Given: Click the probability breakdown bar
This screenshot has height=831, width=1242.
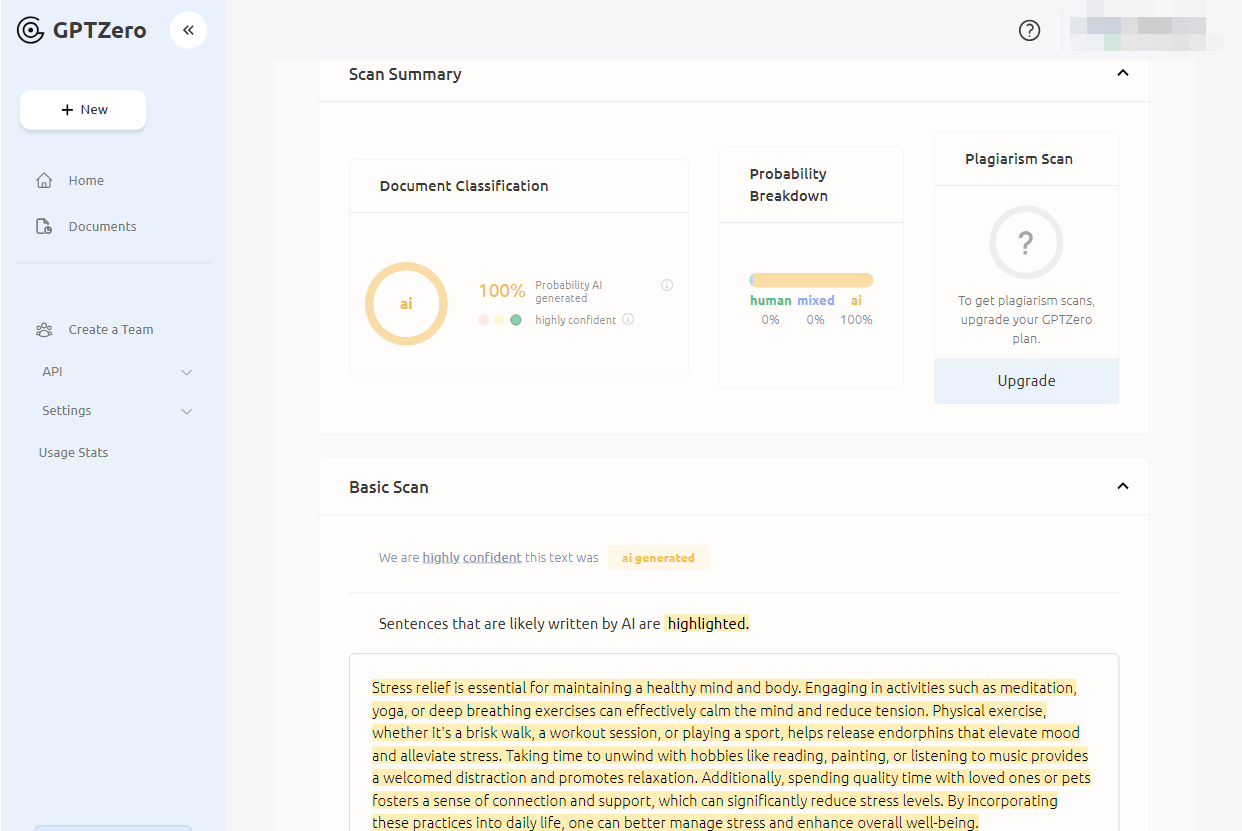Looking at the screenshot, I should (811, 280).
